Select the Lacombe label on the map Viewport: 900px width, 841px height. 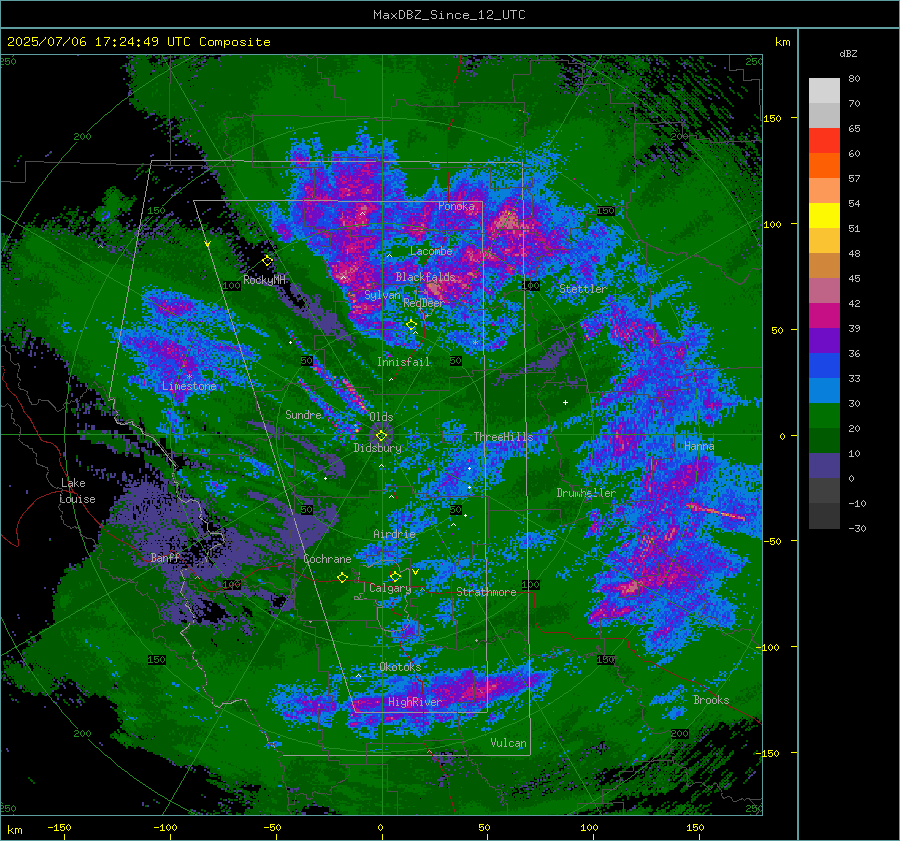(x=431, y=251)
